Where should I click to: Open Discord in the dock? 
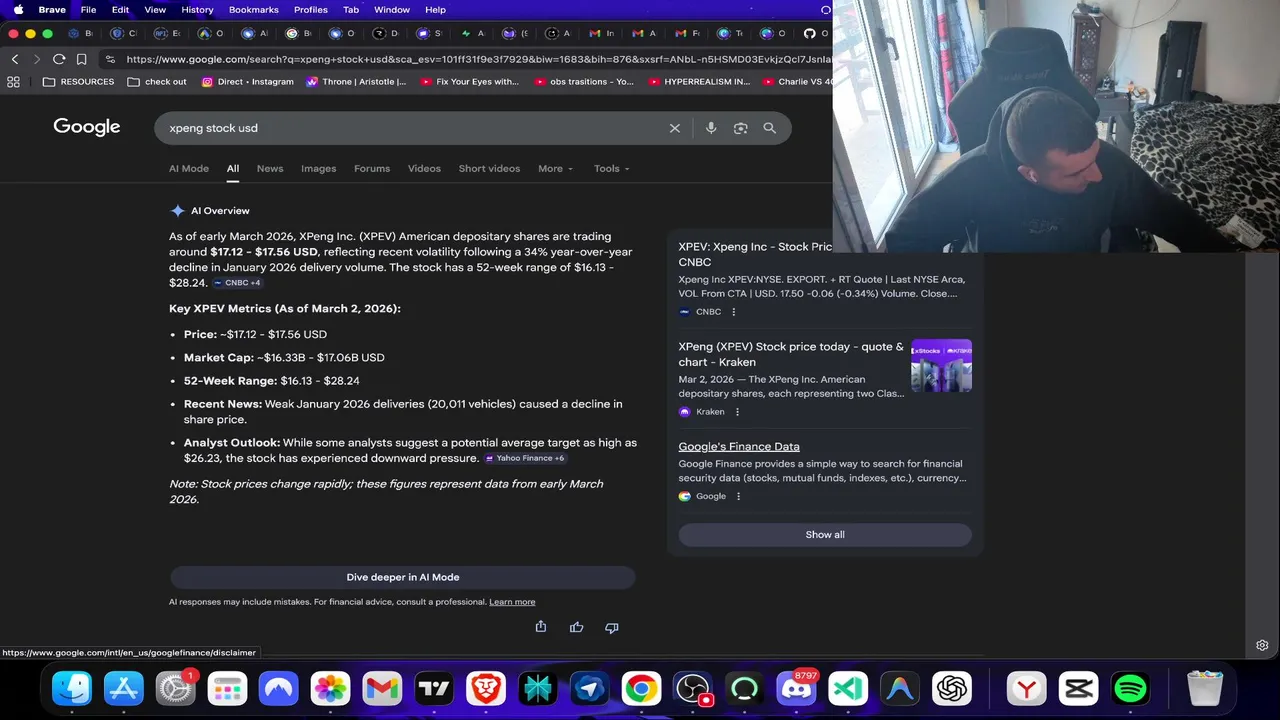797,688
